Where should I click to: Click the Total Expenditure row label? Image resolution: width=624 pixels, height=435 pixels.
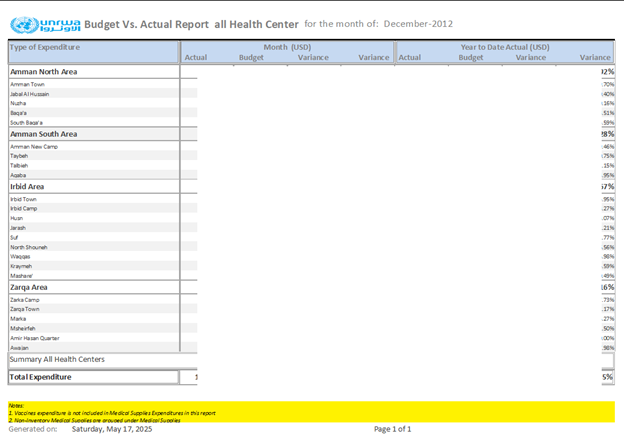[41, 377]
